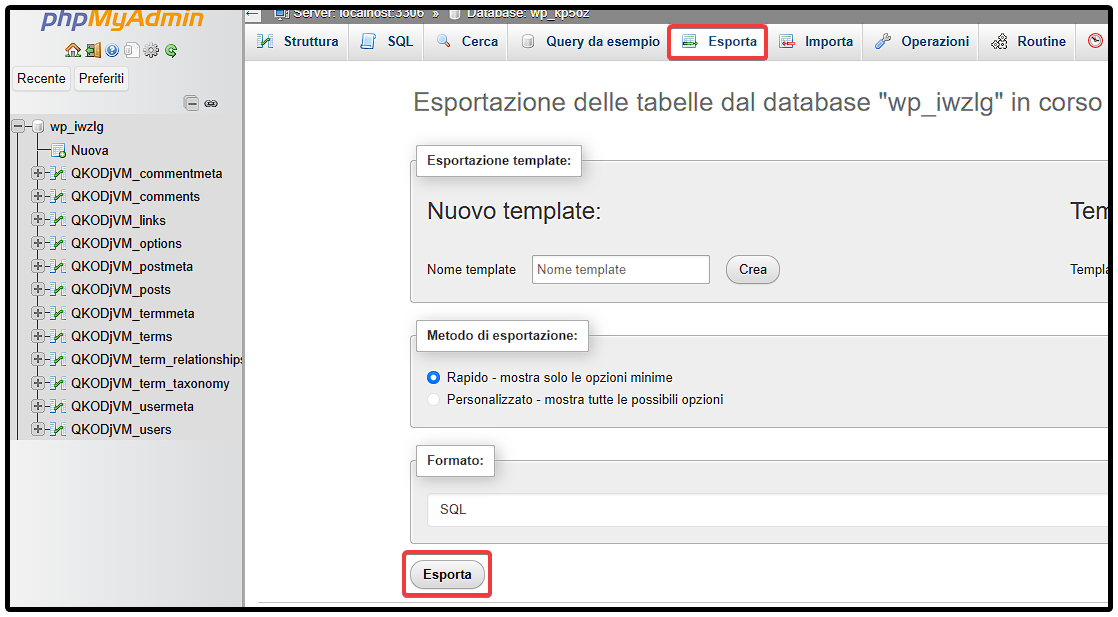Image resolution: width=1118 pixels, height=617 pixels.
Task: Expand the QKODjVM_postmeta tree node
Action: [x=37, y=266]
